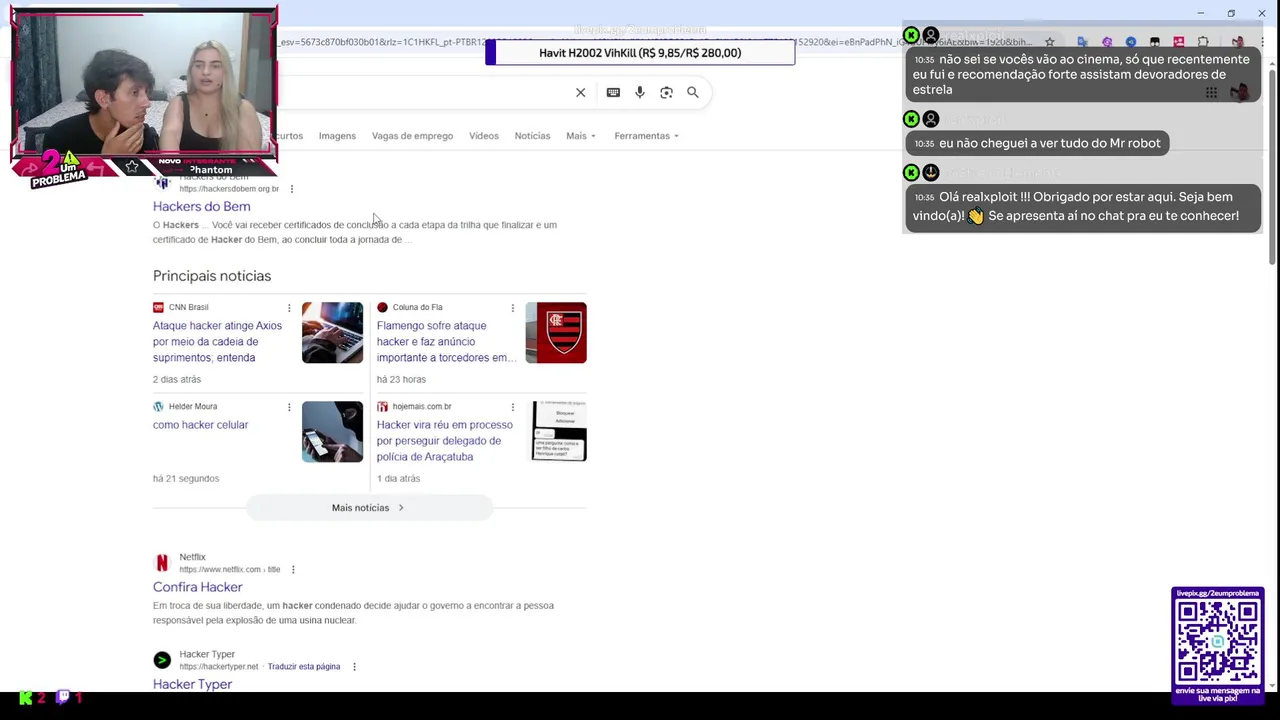Click the '2 dias atrás' timestamp
1280x720 pixels.
point(177,379)
